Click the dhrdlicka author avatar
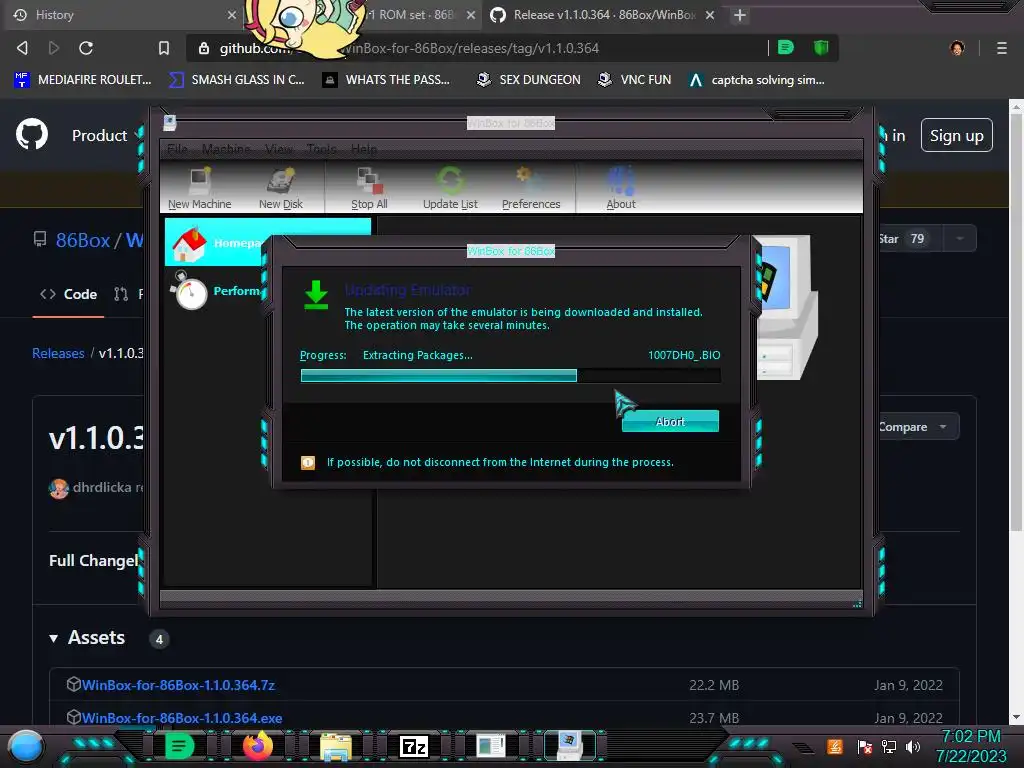Screen dimensions: 1024x768 59,488
